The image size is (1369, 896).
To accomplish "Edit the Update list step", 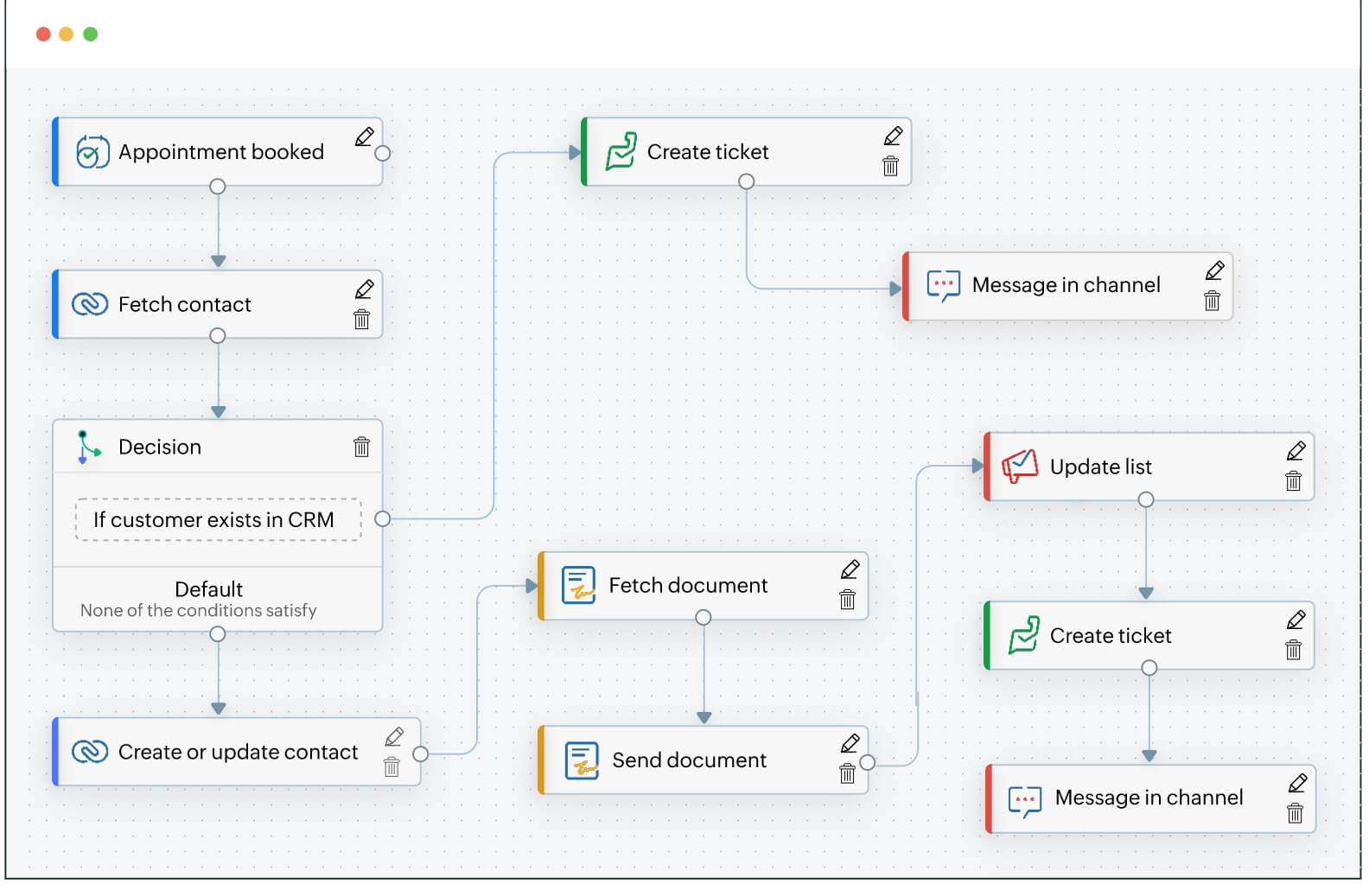I will pos(1296,451).
